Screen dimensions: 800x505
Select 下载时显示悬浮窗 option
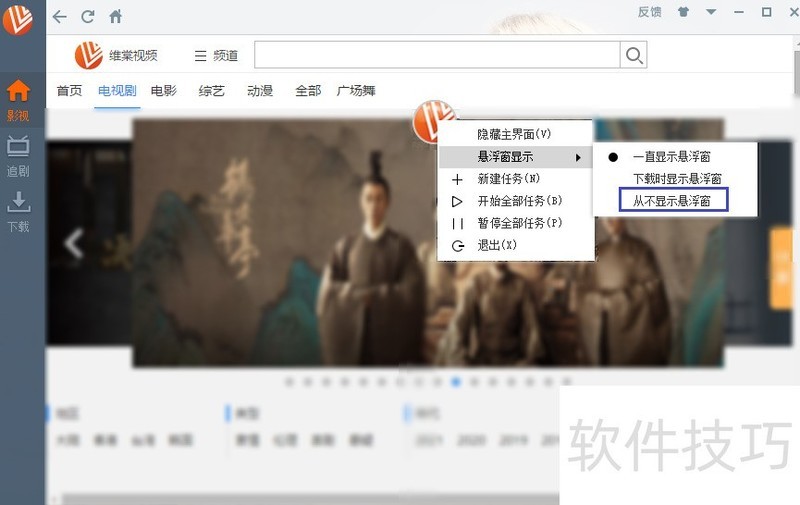[x=677, y=179]
